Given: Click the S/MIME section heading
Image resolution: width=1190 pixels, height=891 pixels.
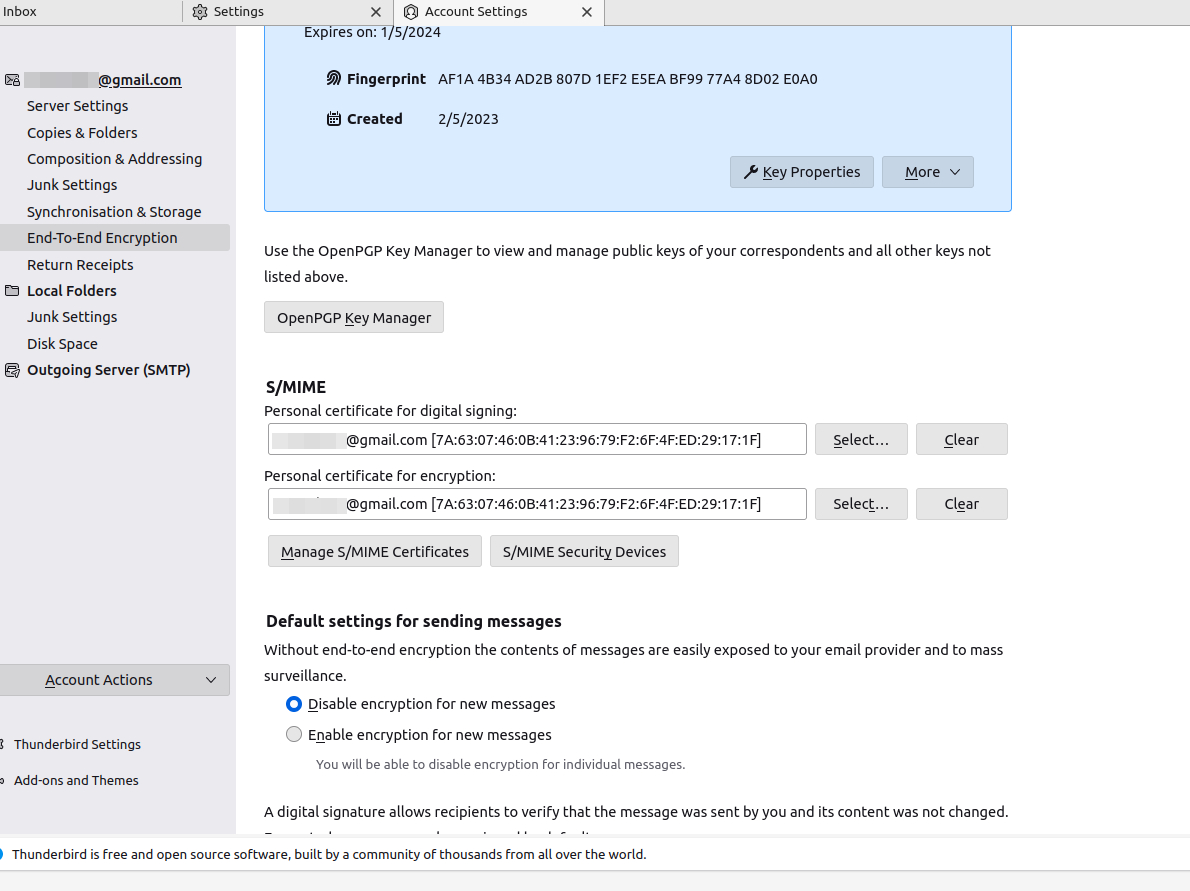Looking at the screenshot, I should point(296,387).
